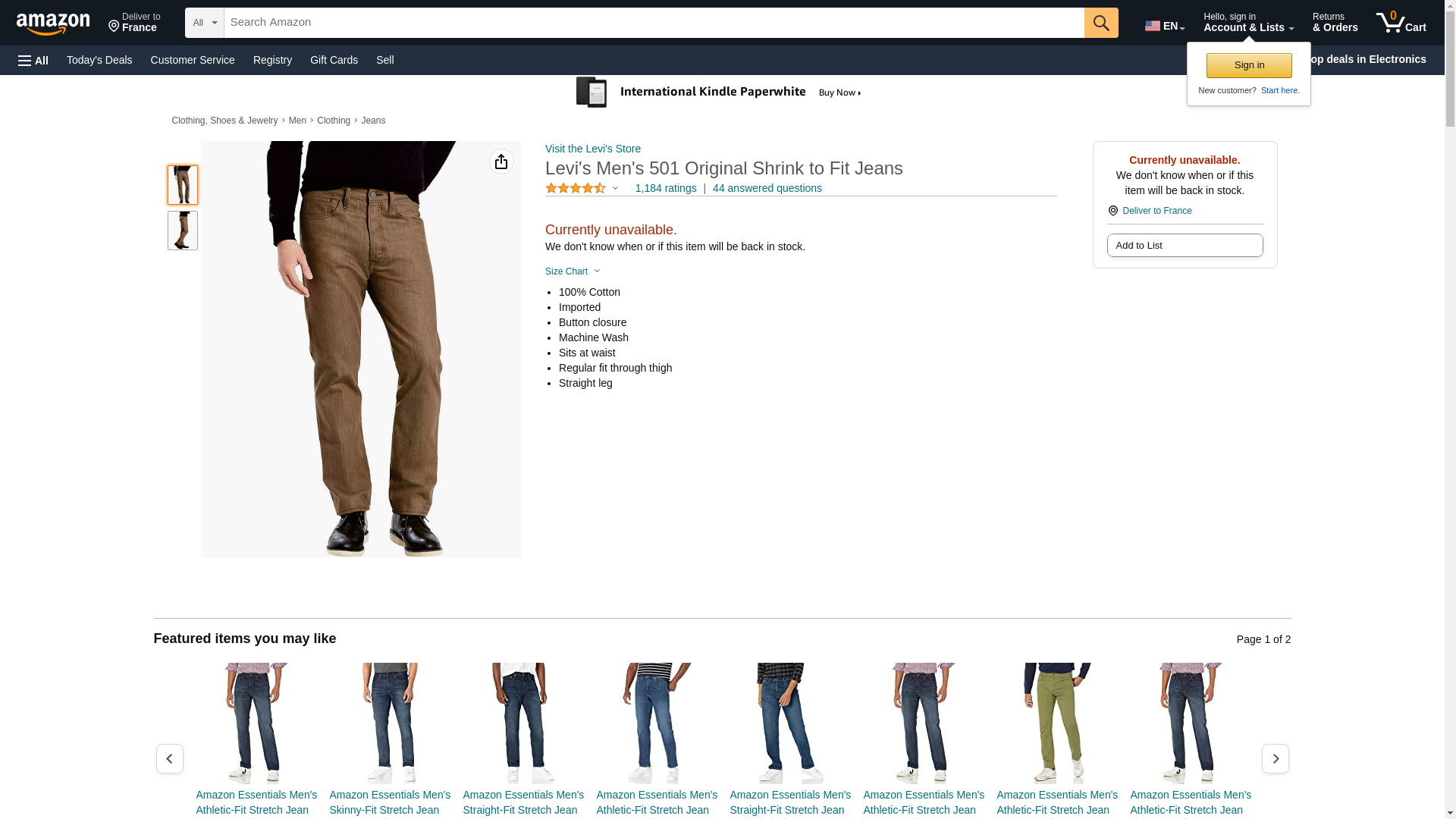Click the magnifying glass search button

point(1101,23)
